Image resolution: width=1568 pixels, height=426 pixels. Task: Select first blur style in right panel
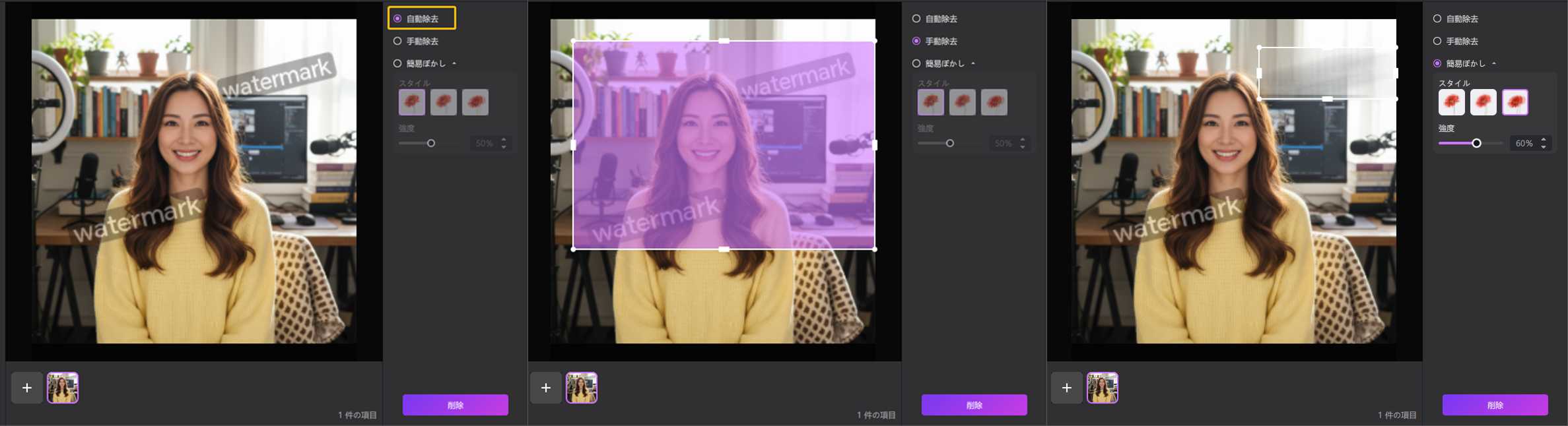[x=1451, y=102]
